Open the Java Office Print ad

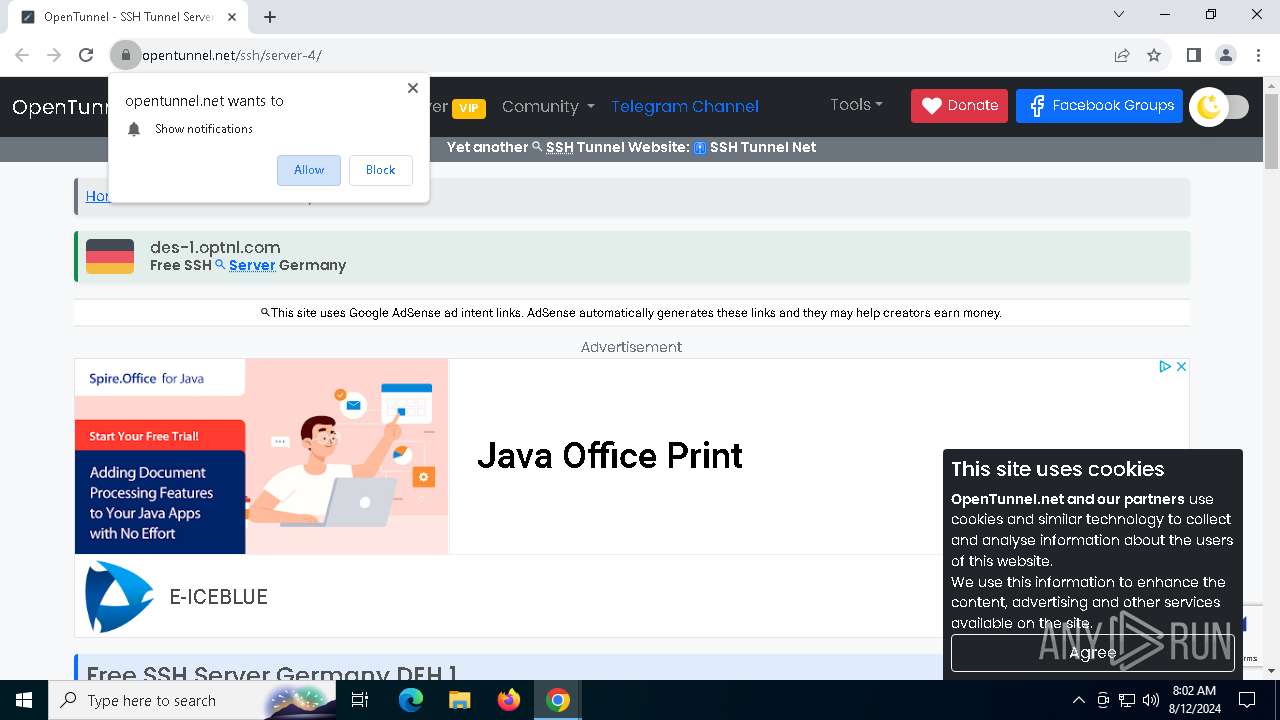pos(610,456)
